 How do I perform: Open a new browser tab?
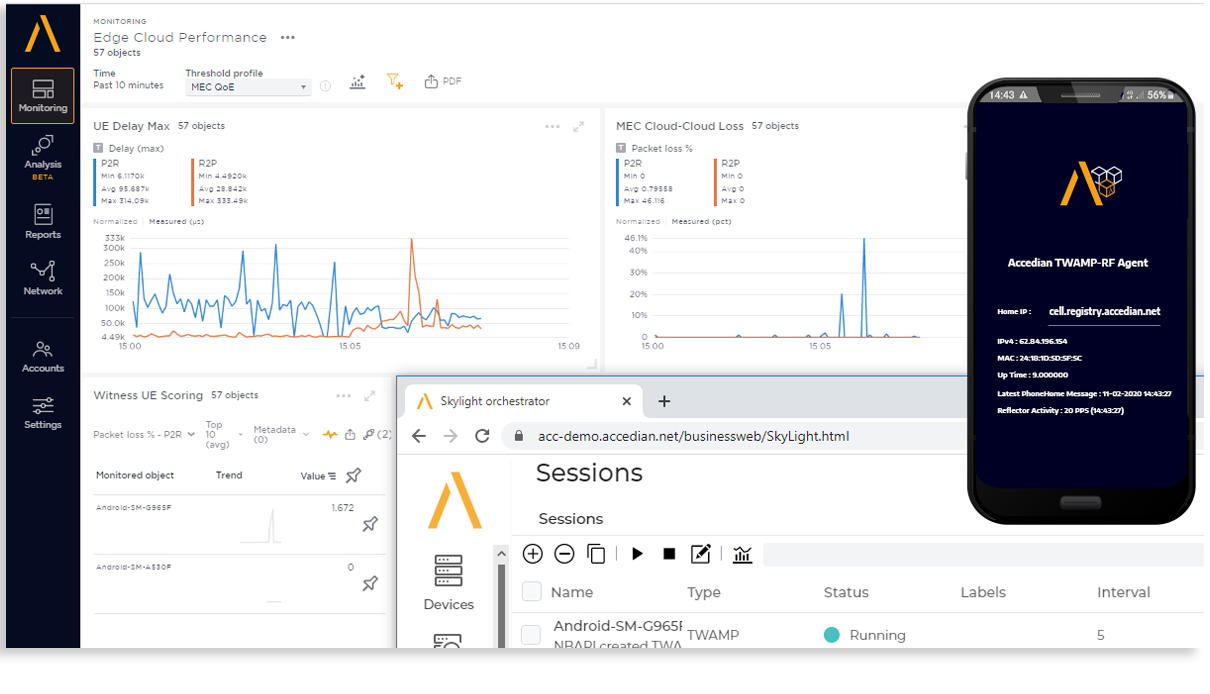point(664,401)
